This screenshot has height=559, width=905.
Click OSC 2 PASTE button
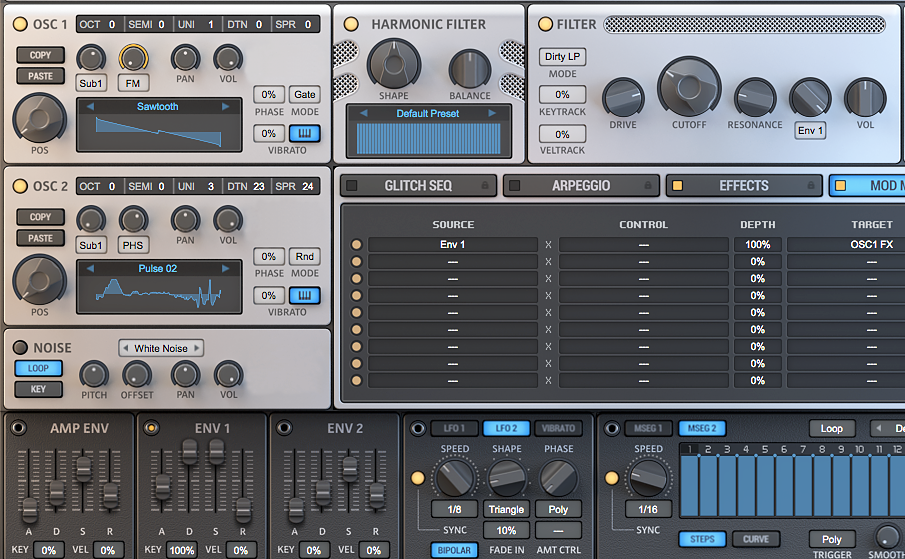(40, 238)
